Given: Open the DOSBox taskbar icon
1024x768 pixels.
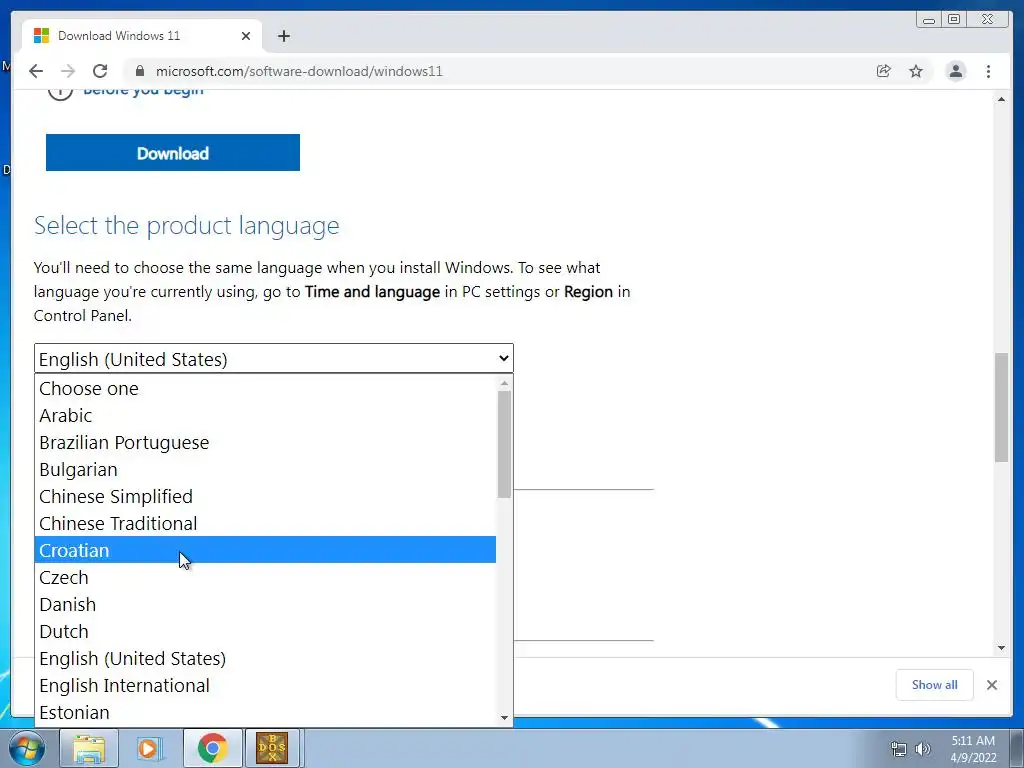Looking at the screenshot, I should [x=272, y=748].
